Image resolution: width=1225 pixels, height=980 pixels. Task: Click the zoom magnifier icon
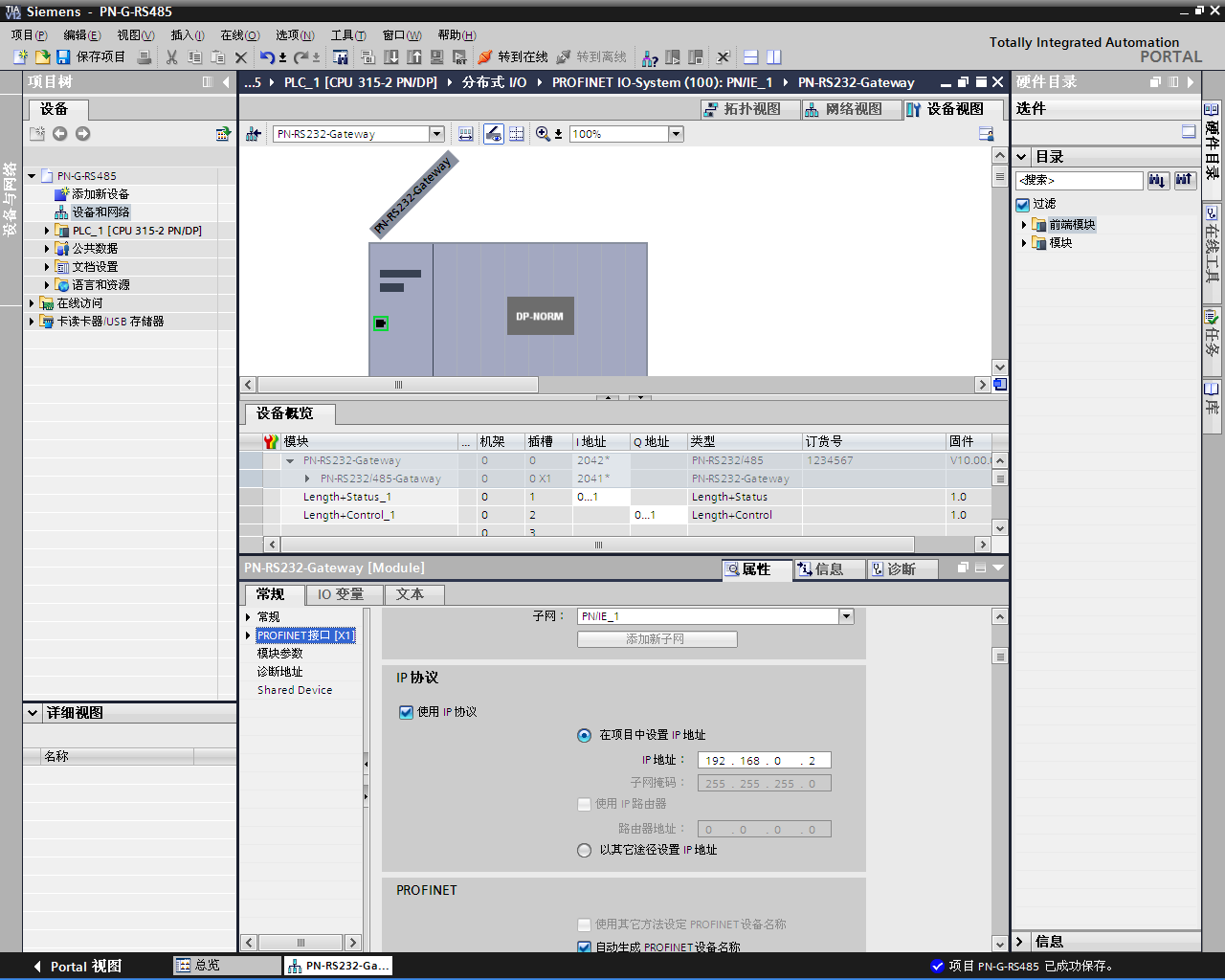pyautogui.click(x=543, y=134)
